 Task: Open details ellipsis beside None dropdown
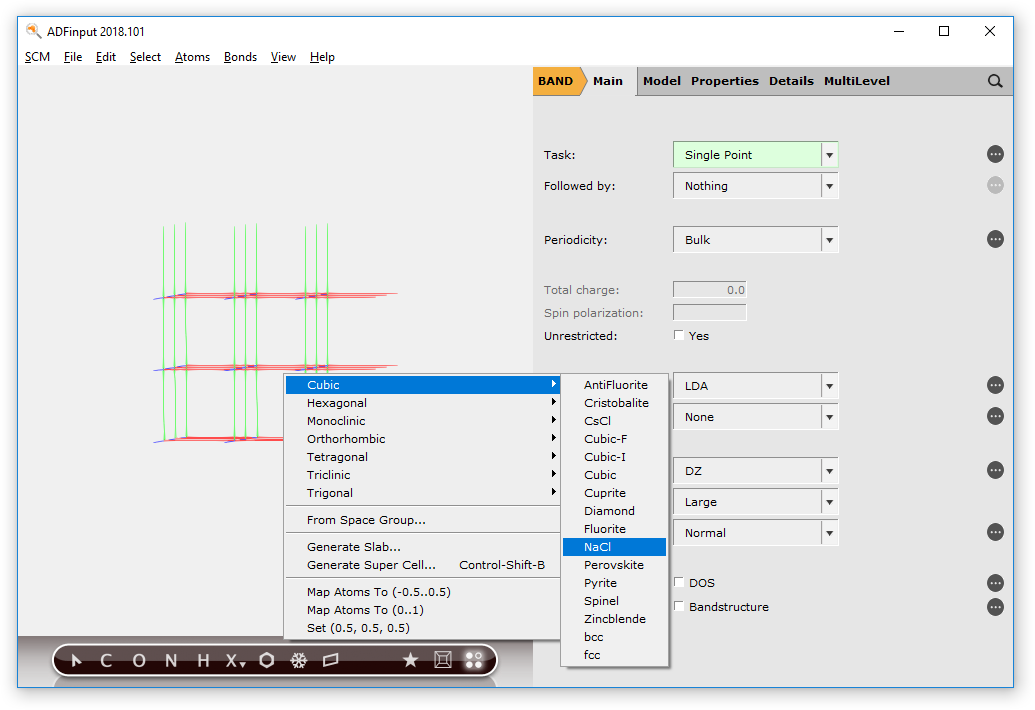[995, 416]
